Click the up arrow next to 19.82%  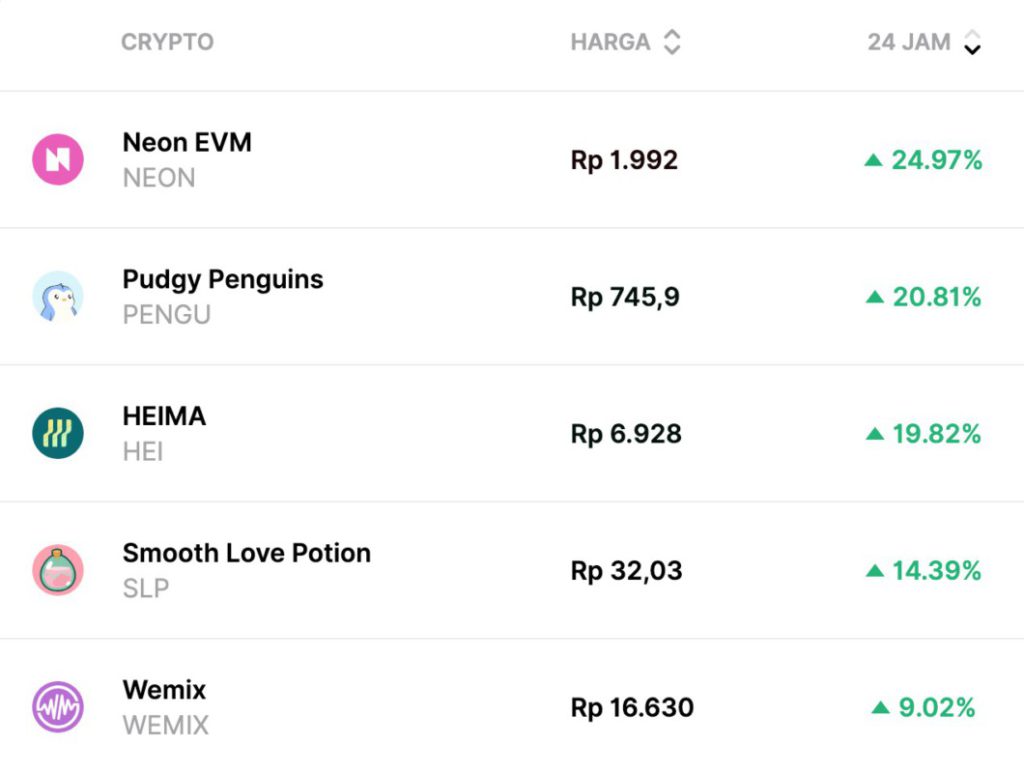875,434
